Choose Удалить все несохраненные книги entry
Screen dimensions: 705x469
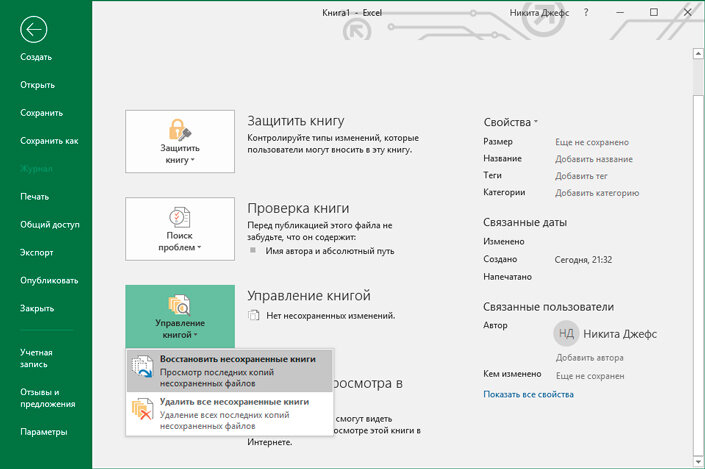coord(229,413)
